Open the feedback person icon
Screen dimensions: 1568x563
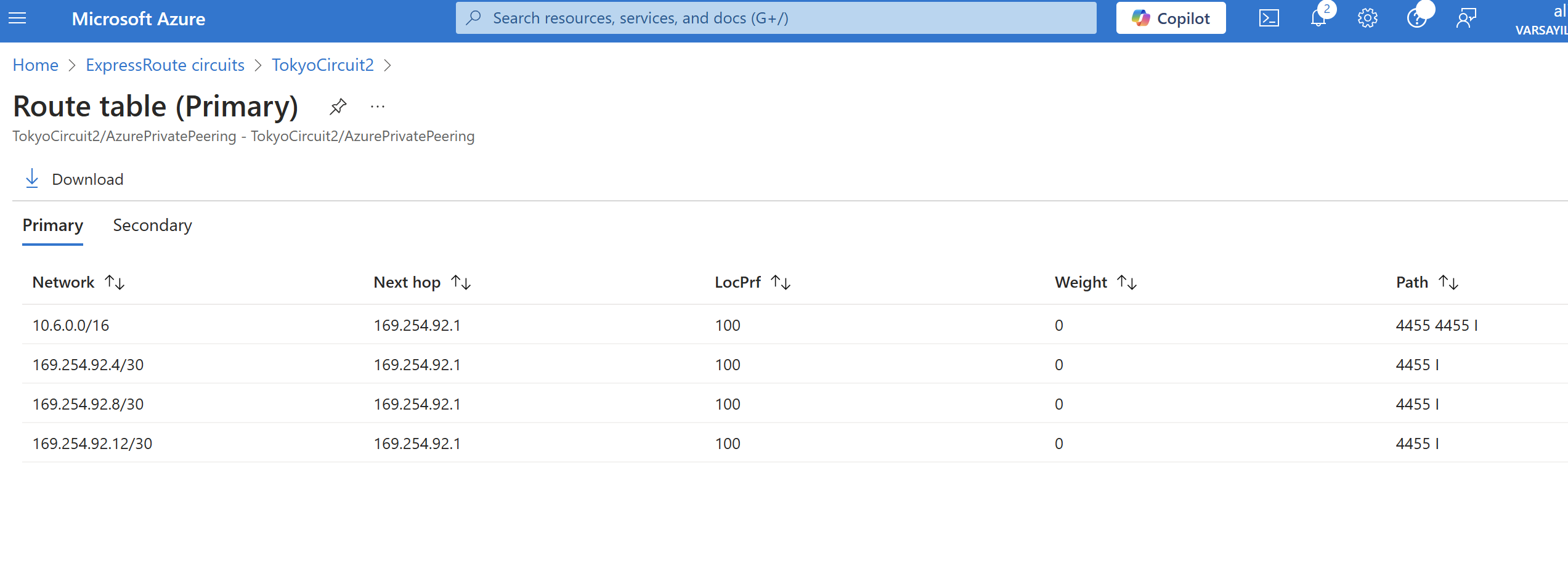pyautogui.click(x=1466, y=18)
